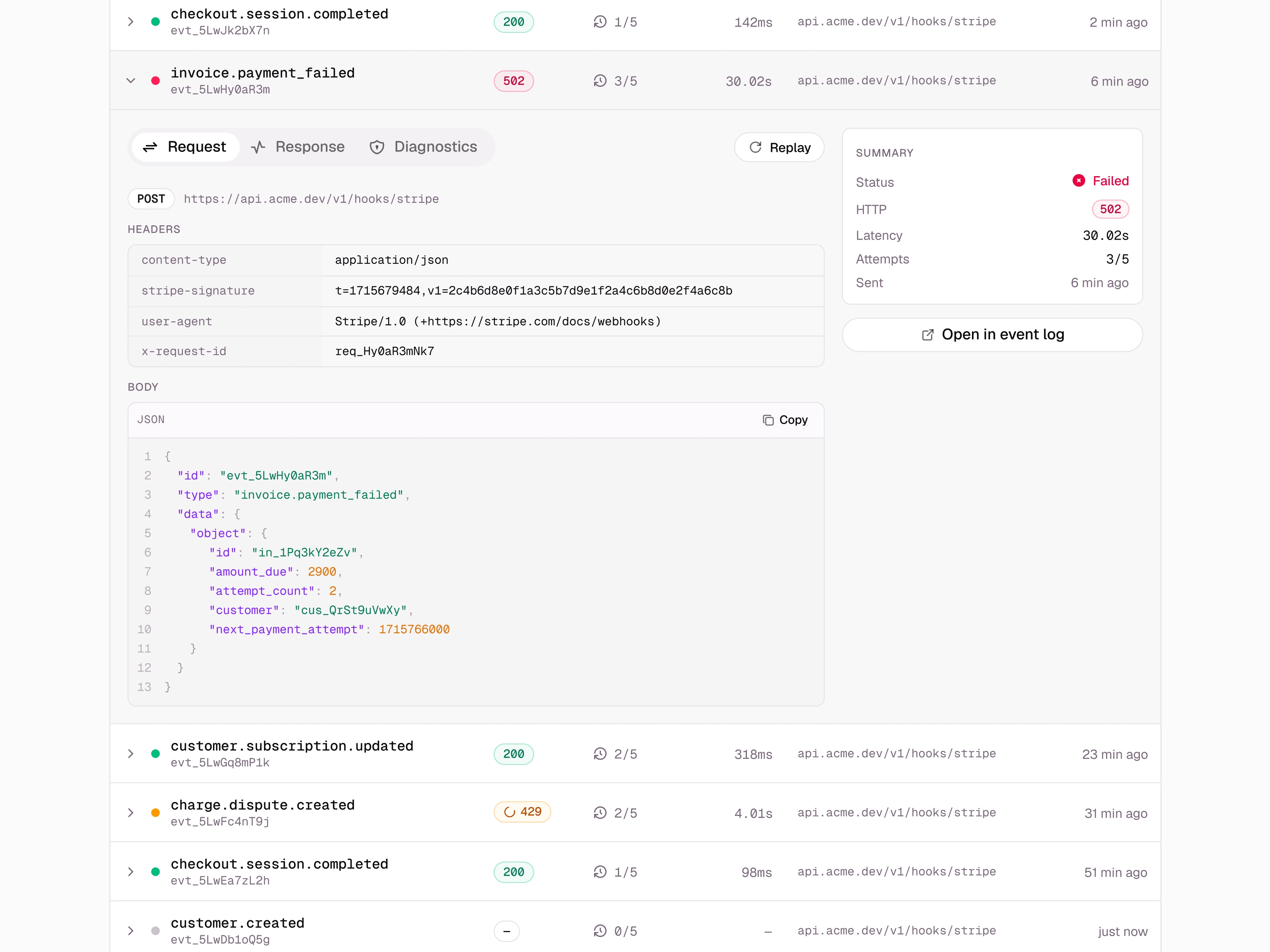Screen dimensions: 1270x952
Task: Click the 502 HTTP badge in Summary
Action: [x=1110, y=209]
